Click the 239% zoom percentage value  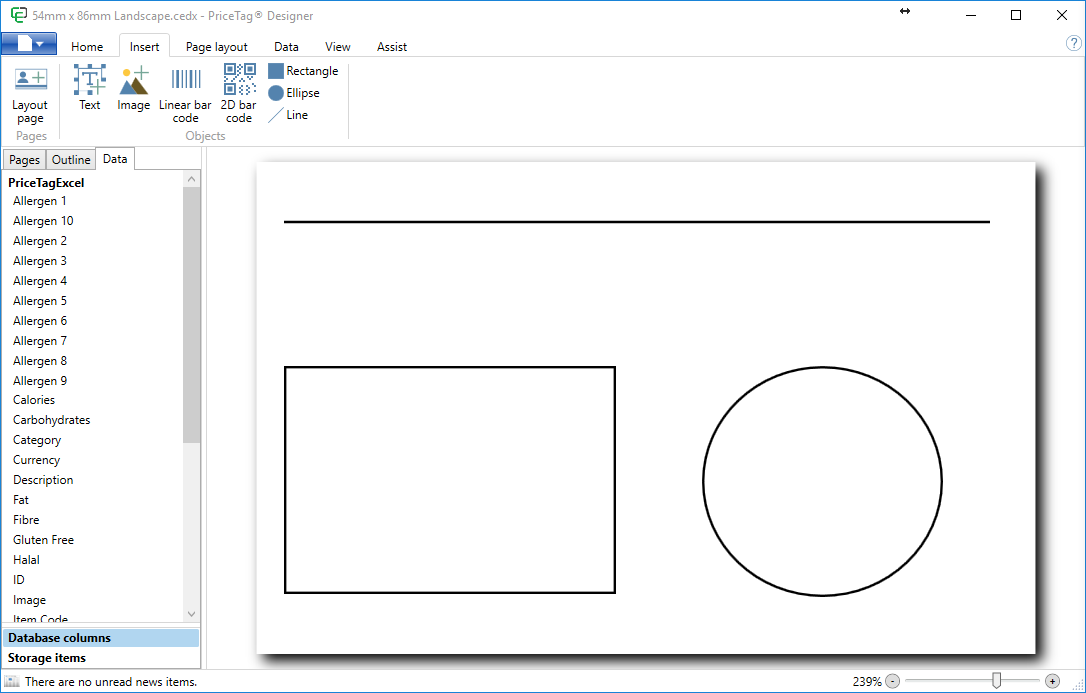[867, 681]
